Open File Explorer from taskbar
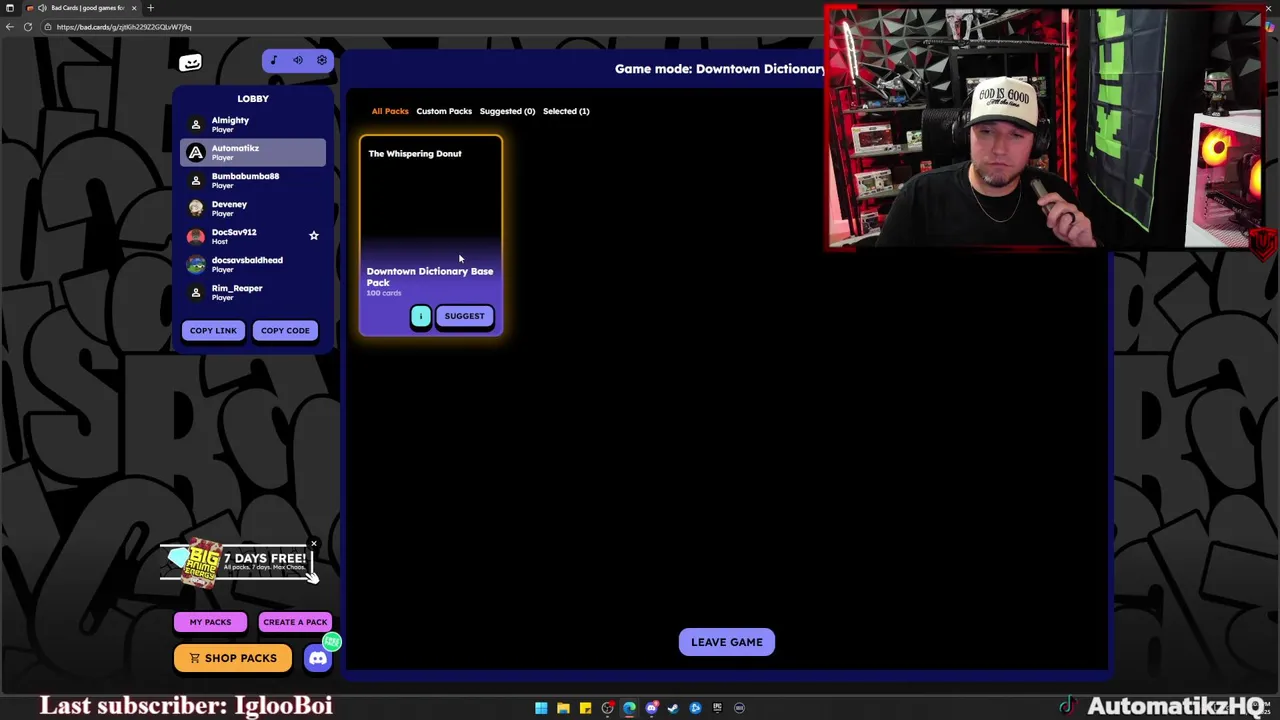Image resolution: width=1280 pixels, height=720 pixels. pos(563,708)
